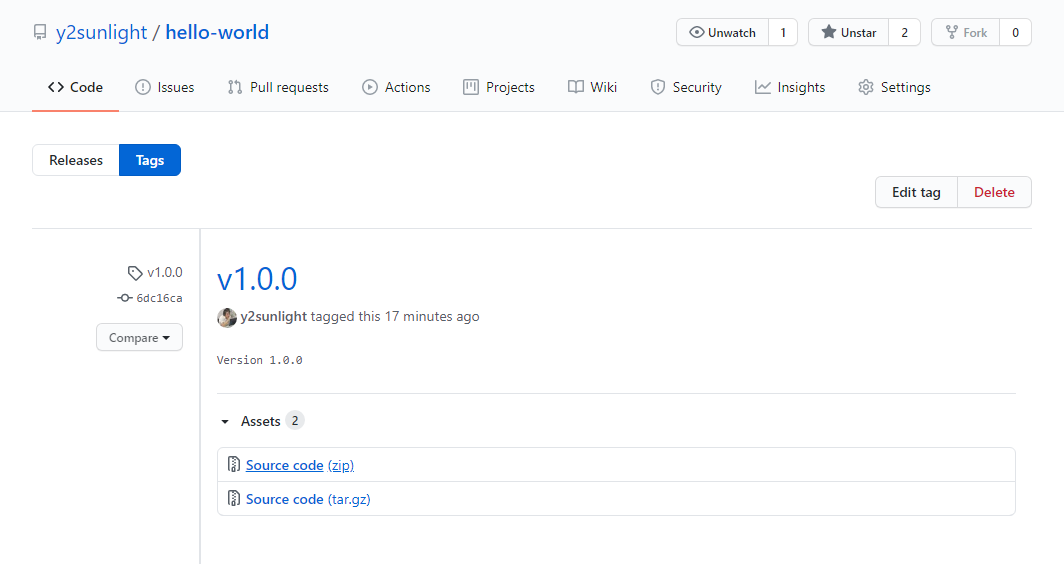Viewport: 1064px width, 578px height.
Task: Open the fork count showing 0
Action: pos(1015,33)
